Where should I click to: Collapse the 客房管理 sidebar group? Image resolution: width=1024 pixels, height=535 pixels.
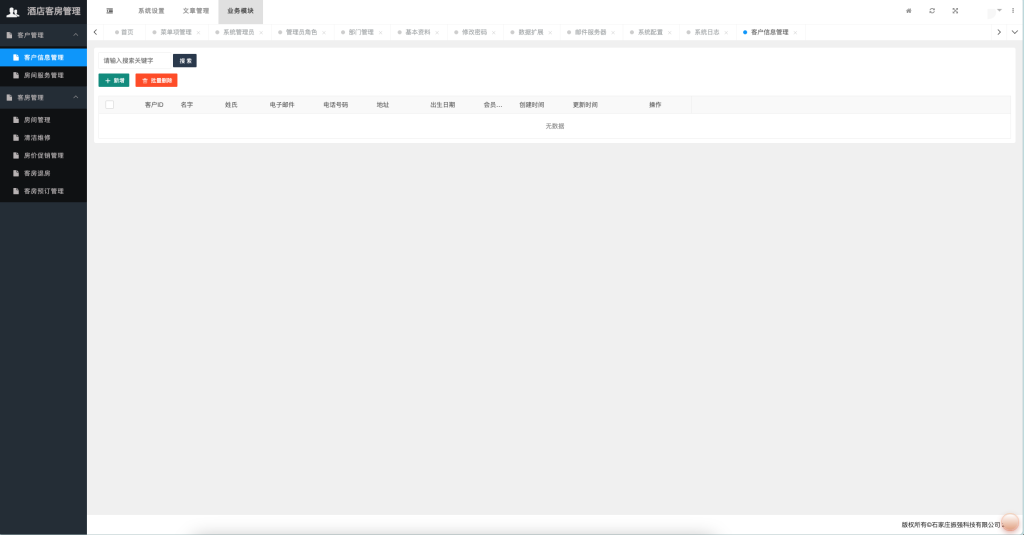click(x=76, y=97)
